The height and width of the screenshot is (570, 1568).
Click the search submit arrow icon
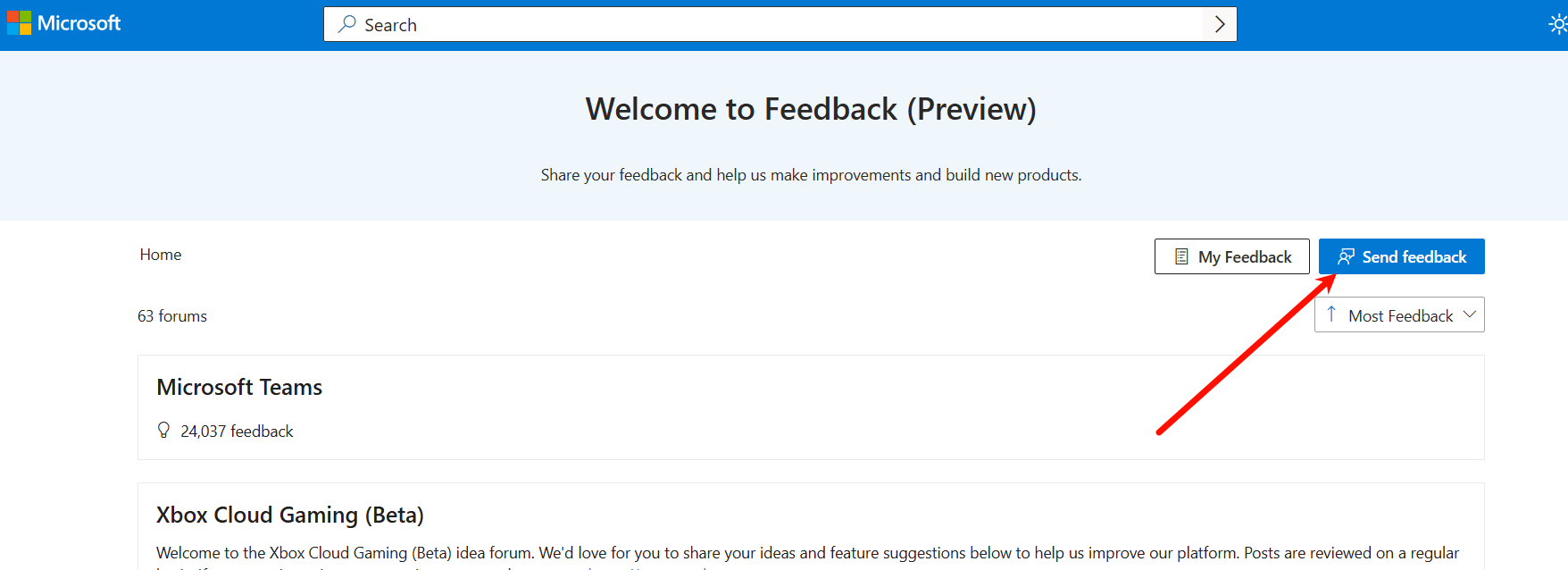(1219, 24)
